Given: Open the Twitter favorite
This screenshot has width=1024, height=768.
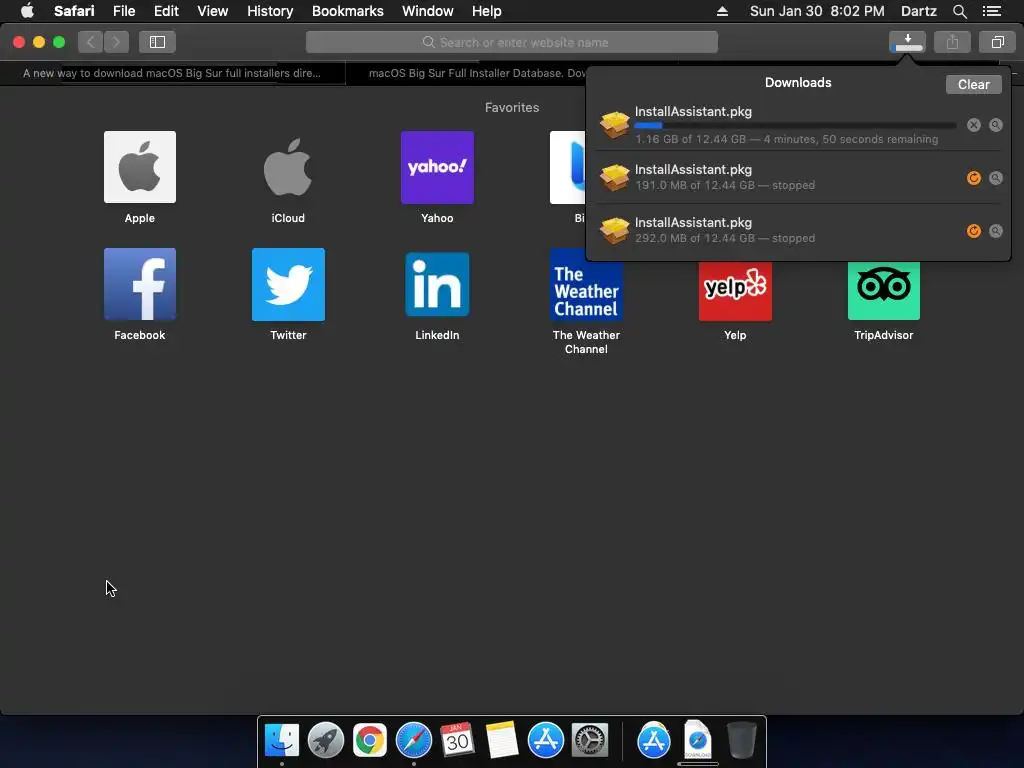Looking at the screenshot, I should (x=288, y=294).
